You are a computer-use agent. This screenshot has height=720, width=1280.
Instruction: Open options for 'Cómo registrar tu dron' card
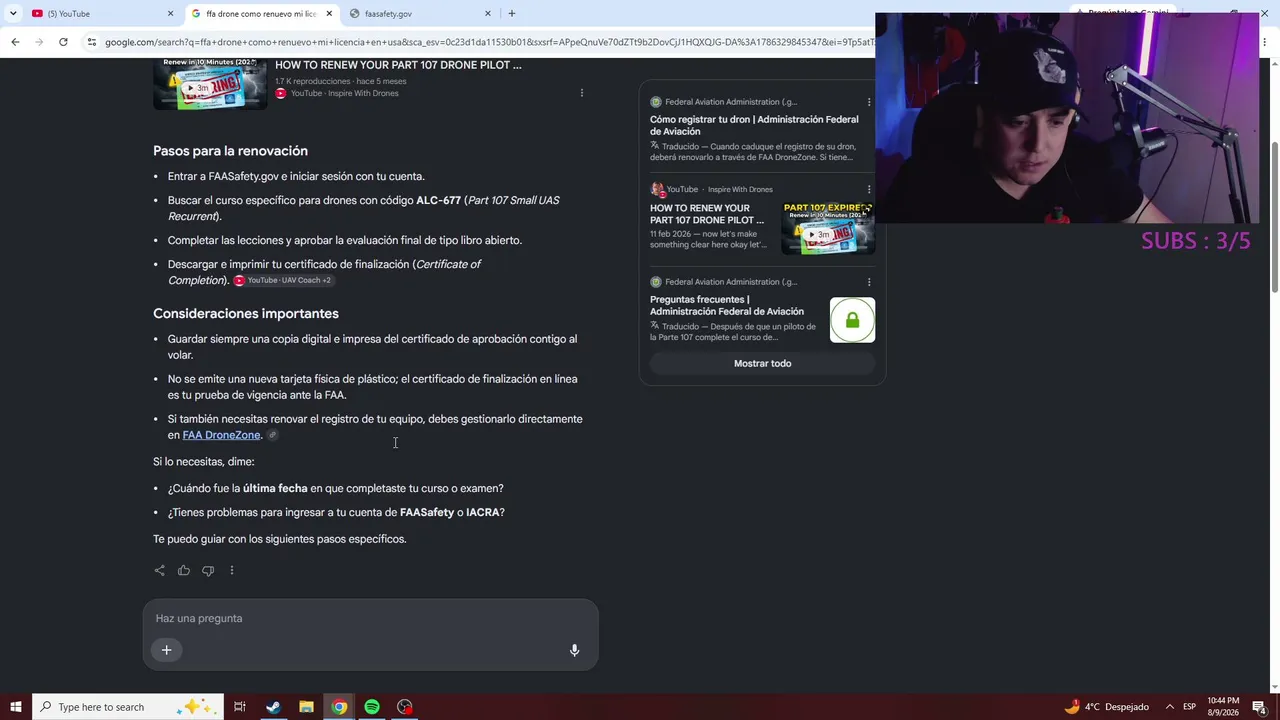[x=869, y=102]
